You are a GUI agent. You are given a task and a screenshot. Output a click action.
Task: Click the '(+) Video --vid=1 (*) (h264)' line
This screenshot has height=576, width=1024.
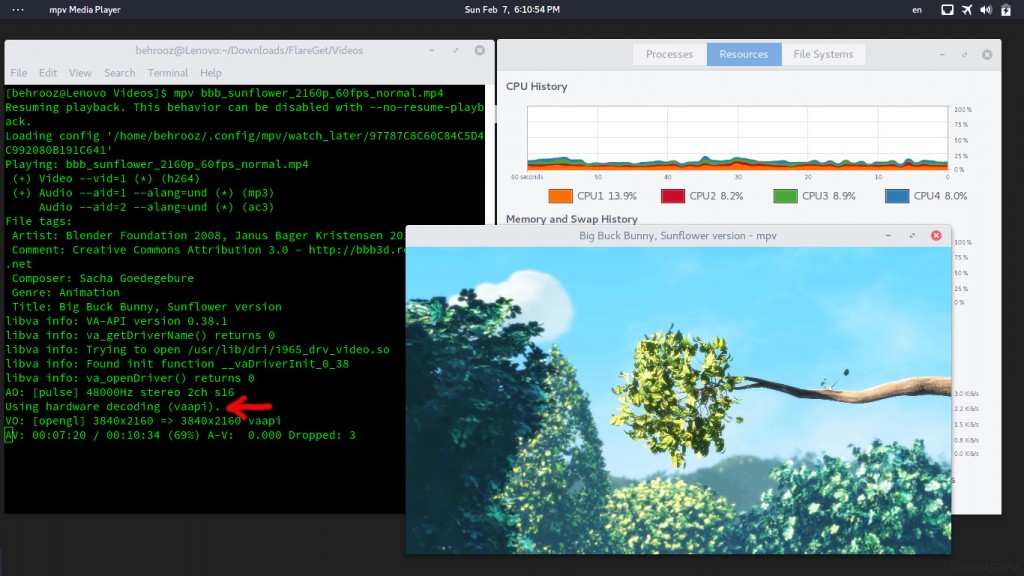pyautogui.click(x=106, y=178)
